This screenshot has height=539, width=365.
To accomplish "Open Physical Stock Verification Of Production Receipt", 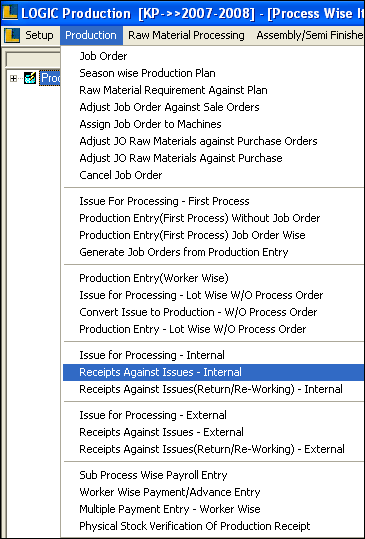I will pos(195,526).
